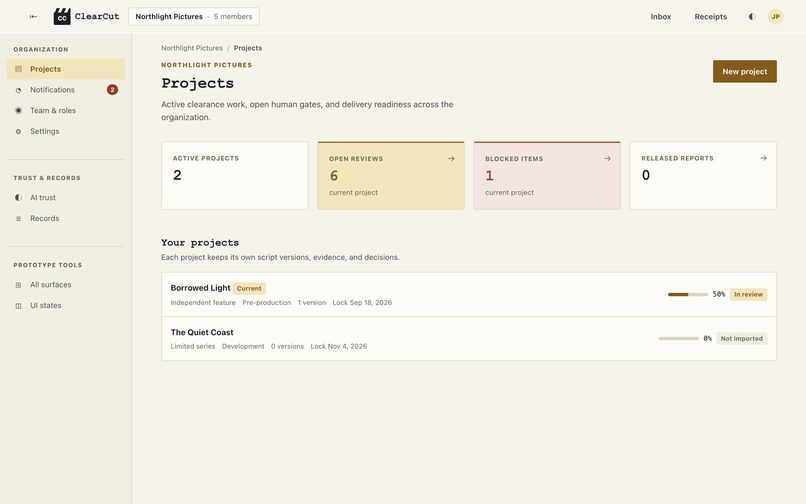This screenshot has width=806, height=504.
Task: Create a New project
Action: tap(744, 71)
